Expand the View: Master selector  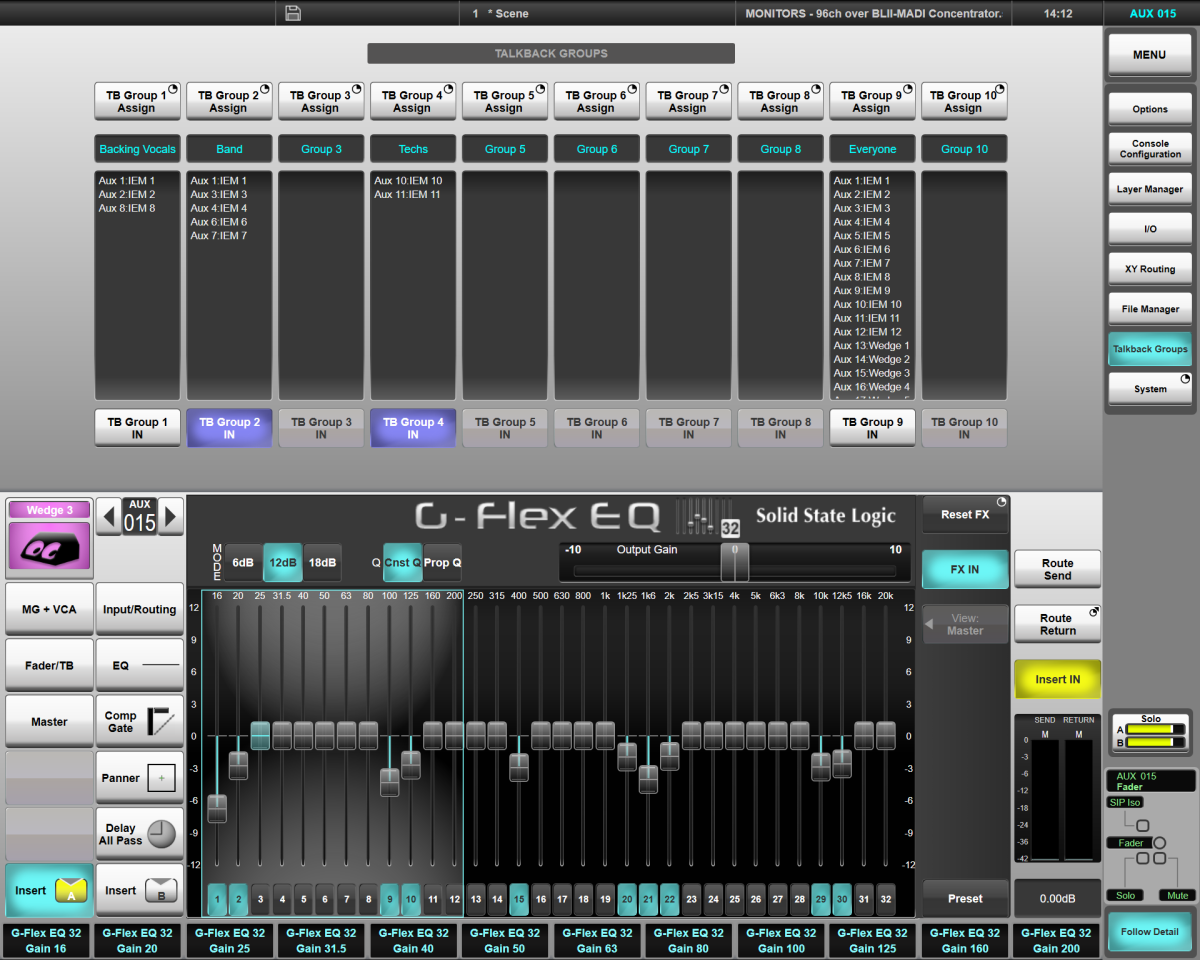tap(965, 624)
